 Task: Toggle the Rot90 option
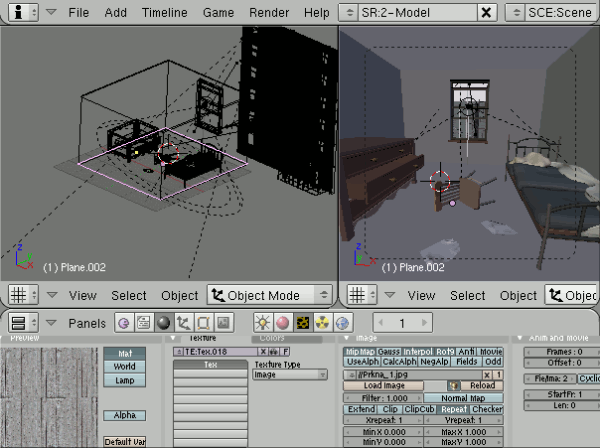[x=445, y=352]
